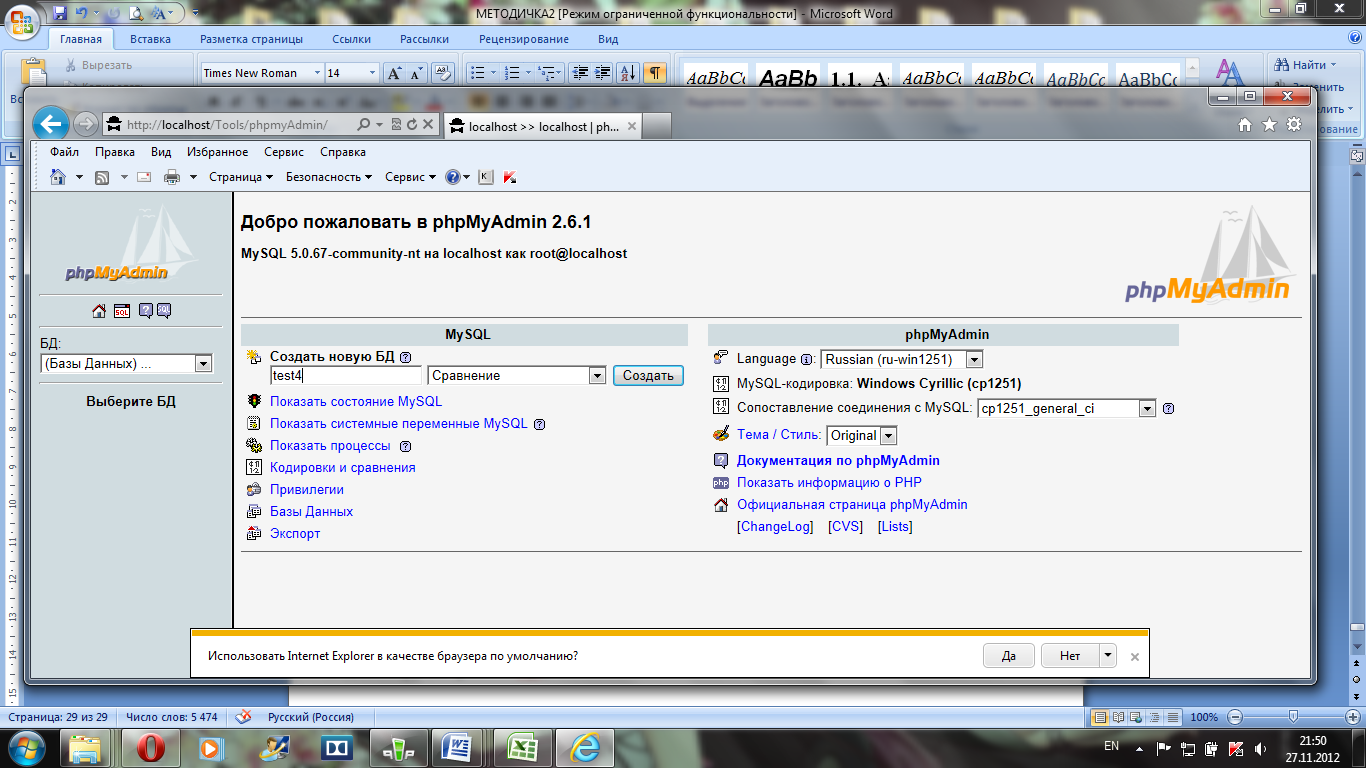Click the Word zoom slider handle
This screenshot has height=768, width=1366.
1293,716
